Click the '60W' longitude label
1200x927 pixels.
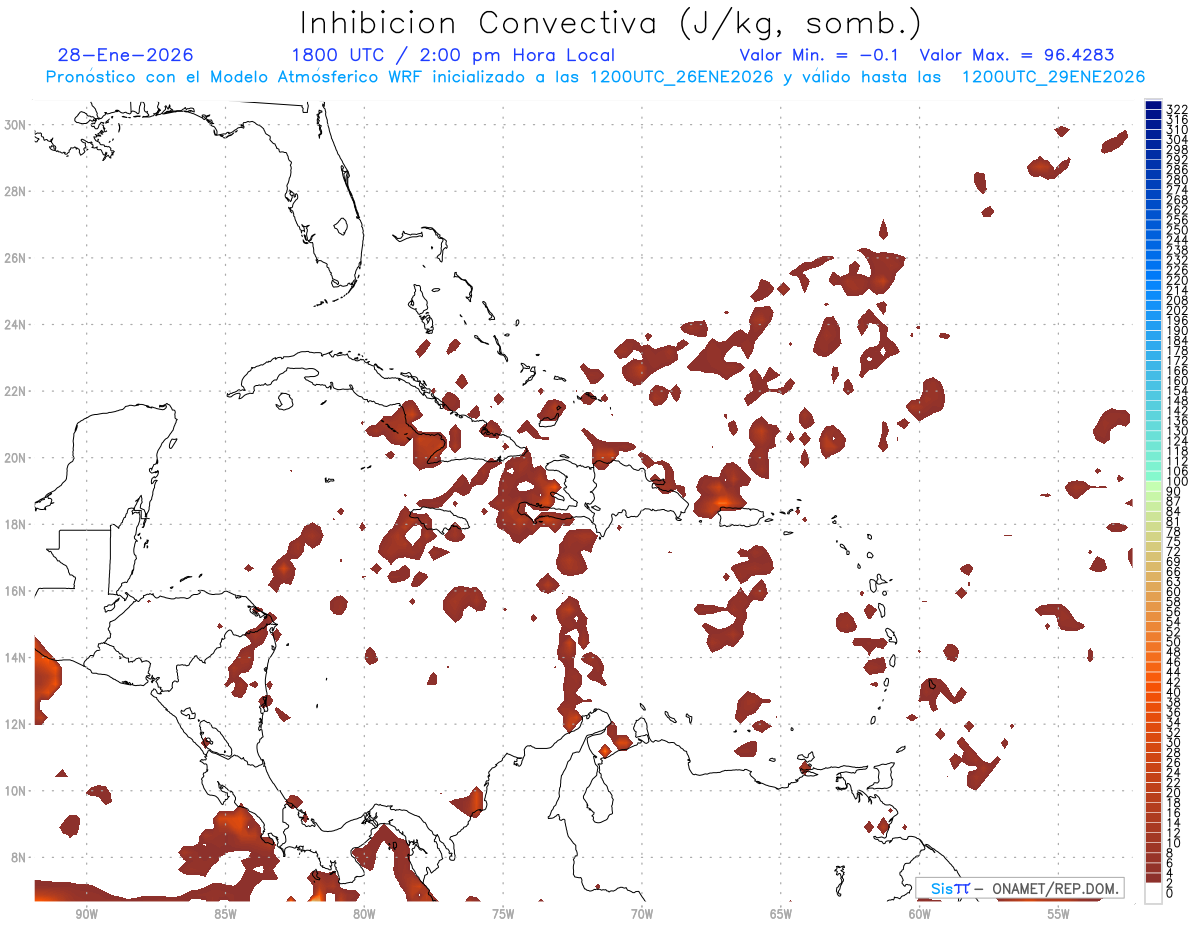[920, 915]
